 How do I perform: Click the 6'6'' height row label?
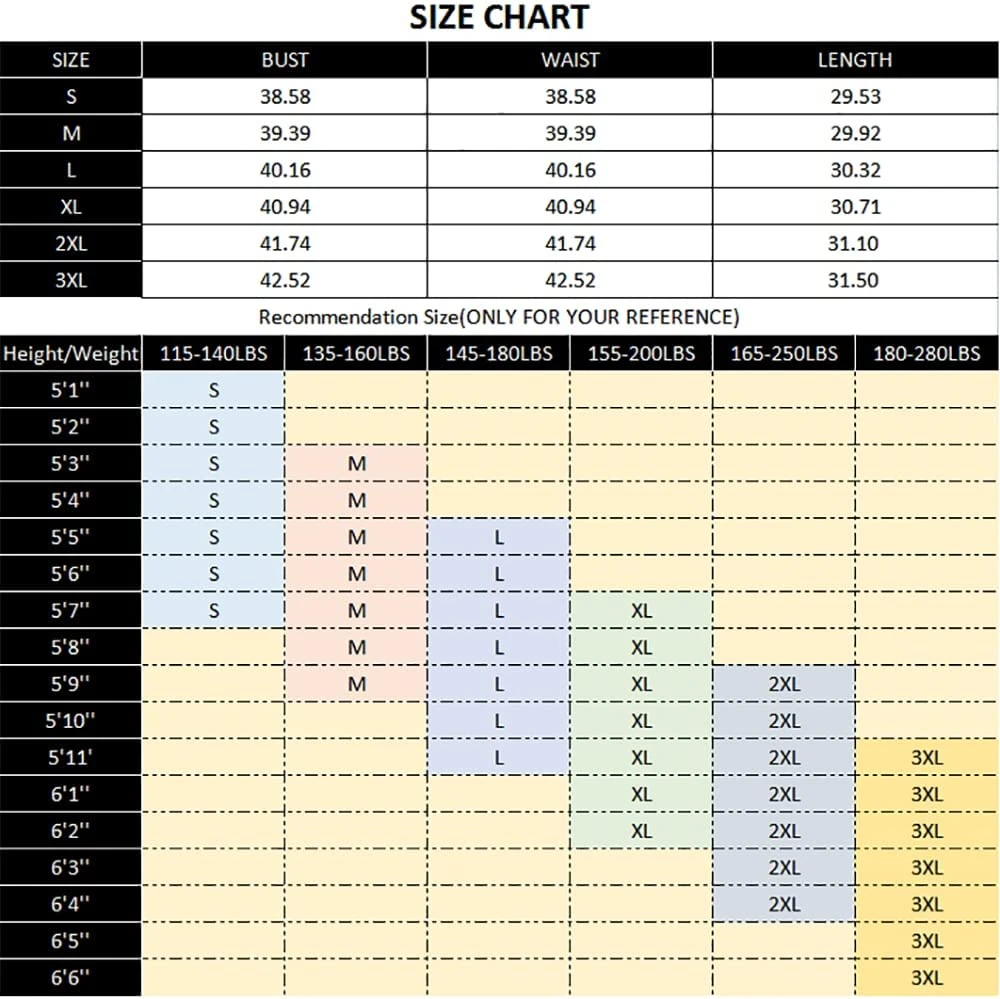click(x=70, y=978)
